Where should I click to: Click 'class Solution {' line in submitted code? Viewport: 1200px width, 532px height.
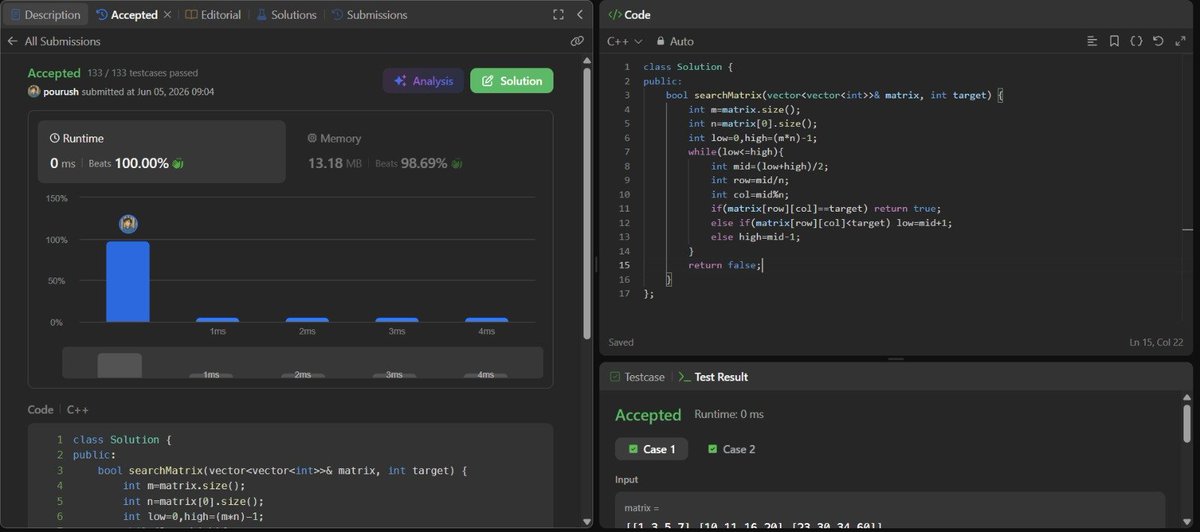pos(123,439)
